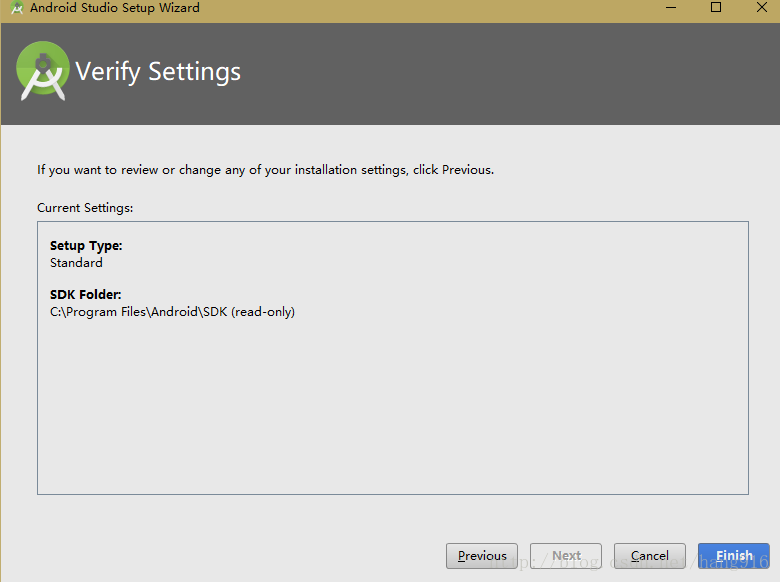Close the Setup Wizard window
Screen dimensions: 780x582
pyautogui.click(x=762, y=7)
